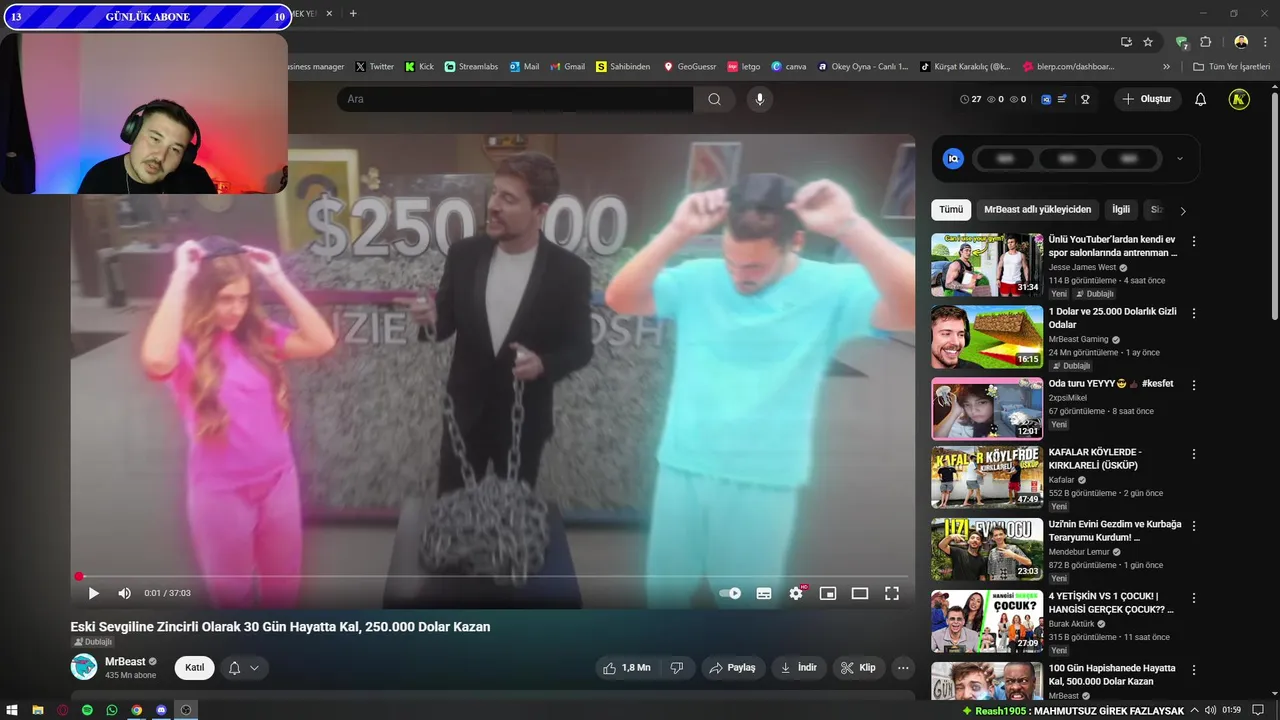Show more filter chips with right arrow
This screenshot has width=1280, height=720.
1183,211
